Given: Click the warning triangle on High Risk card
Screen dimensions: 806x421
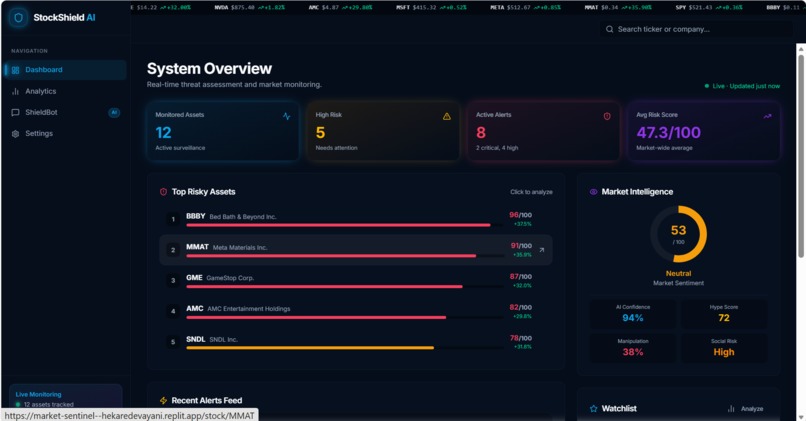Looking at the screenshot, I should [x=447, y=116].
